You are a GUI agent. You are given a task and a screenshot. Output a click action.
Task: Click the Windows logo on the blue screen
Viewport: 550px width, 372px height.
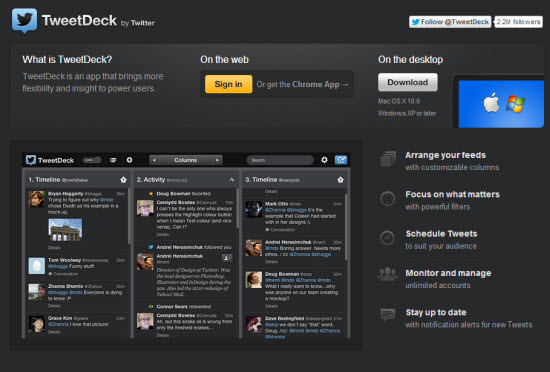[515, 104]
